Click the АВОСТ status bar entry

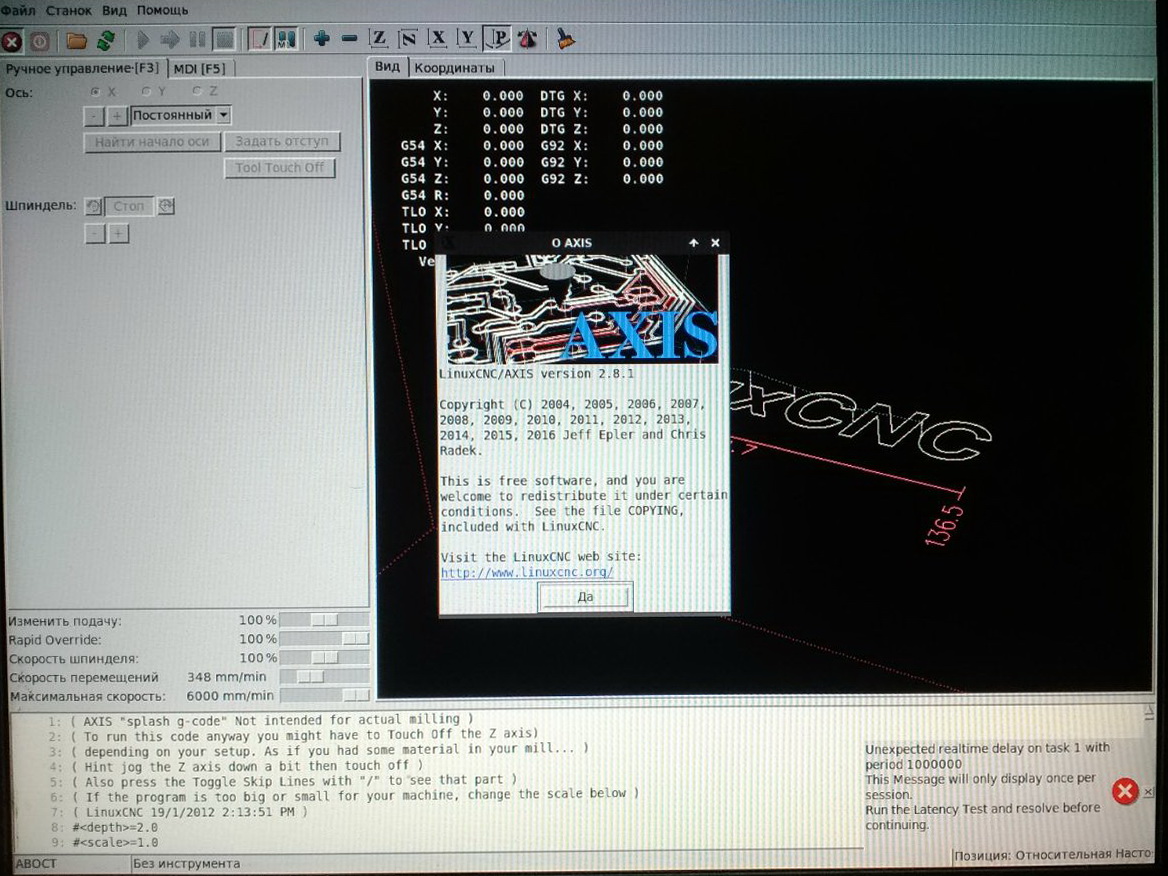coord(36,864)
